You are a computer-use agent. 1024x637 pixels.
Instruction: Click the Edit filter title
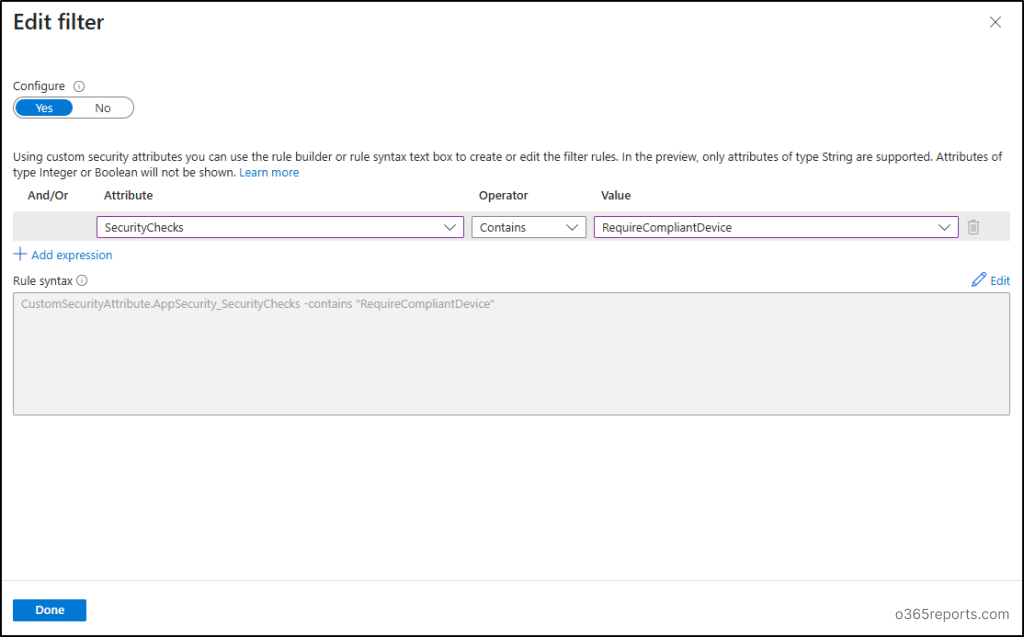[x=59, y=22]
